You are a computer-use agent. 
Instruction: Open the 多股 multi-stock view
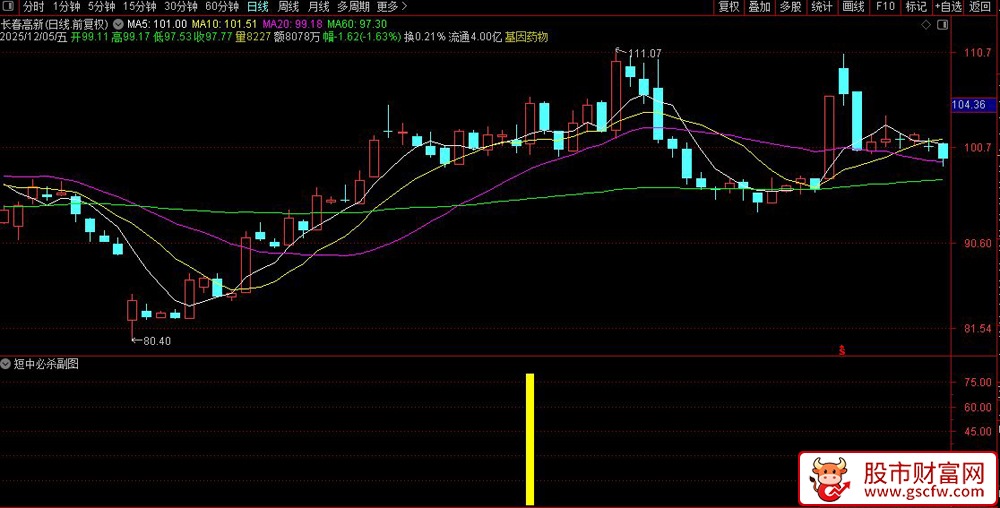[x=790, y=7]
